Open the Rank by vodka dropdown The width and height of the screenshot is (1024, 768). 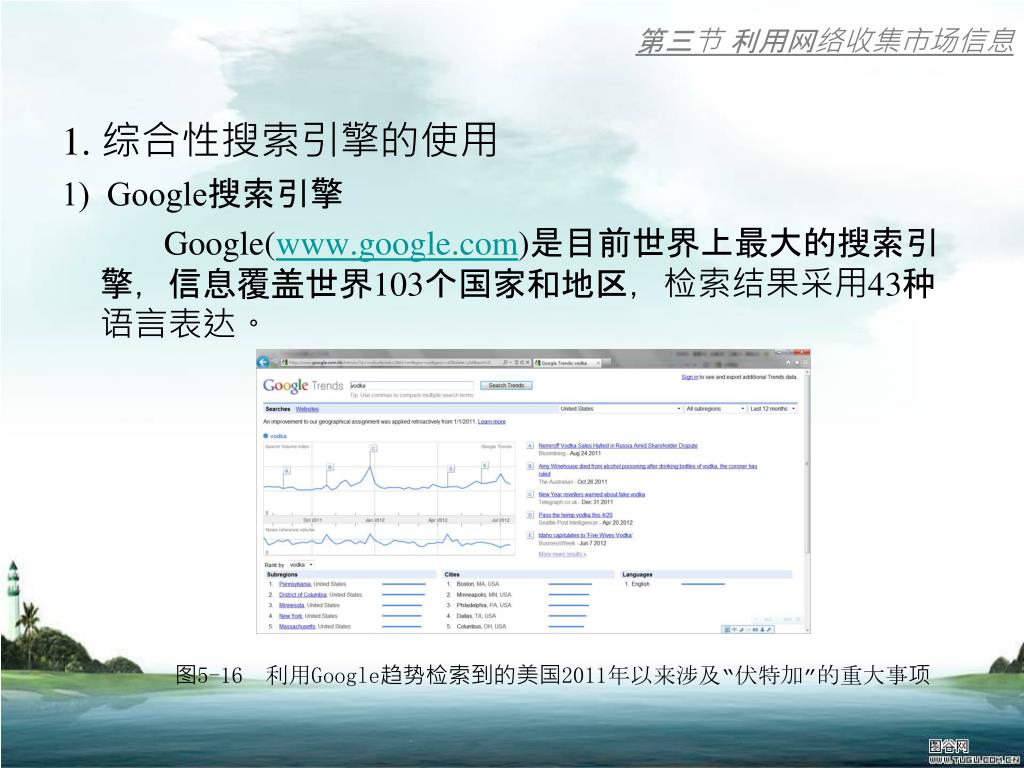click(301, 564)
